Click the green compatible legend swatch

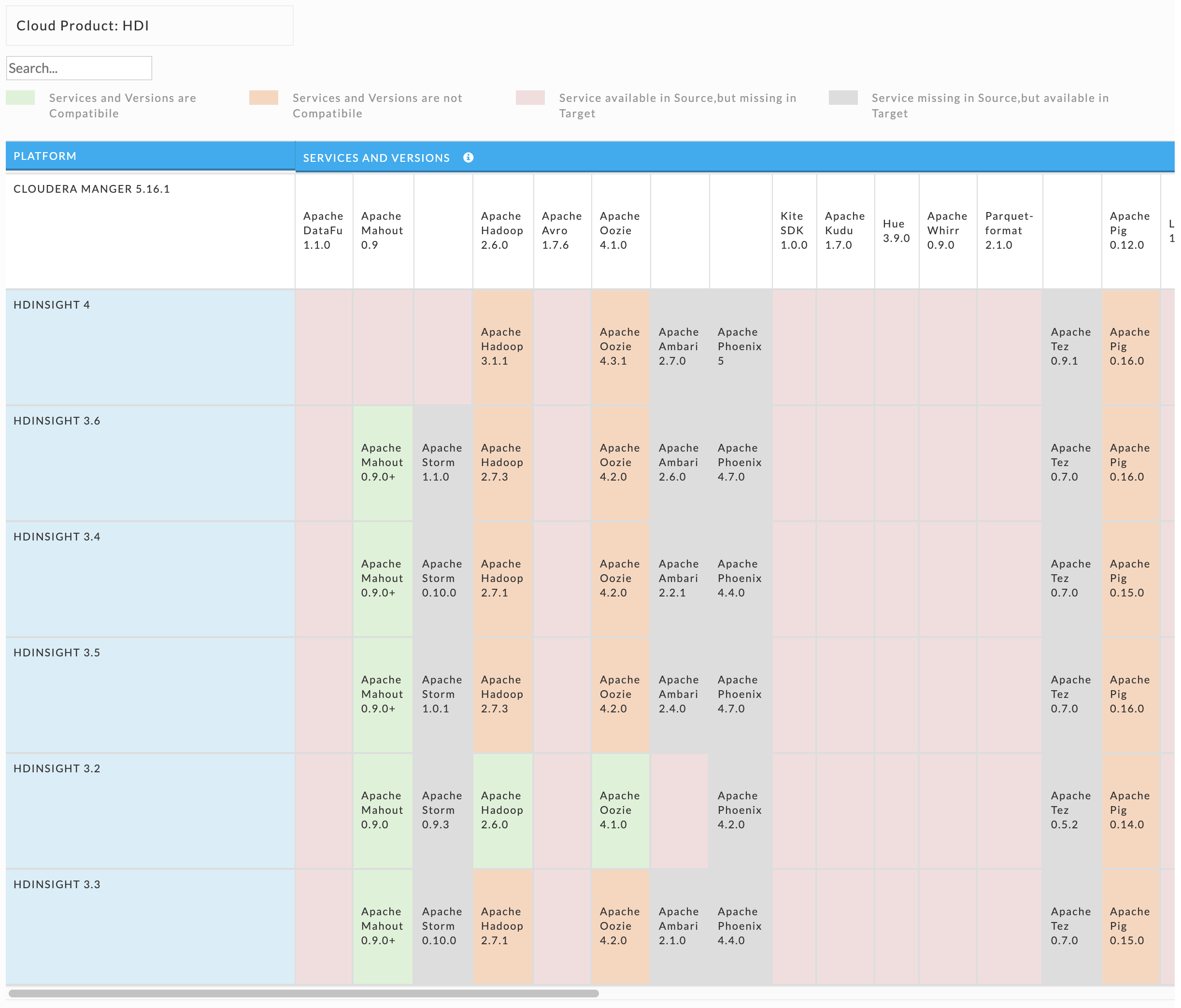[x=20, y=98]
